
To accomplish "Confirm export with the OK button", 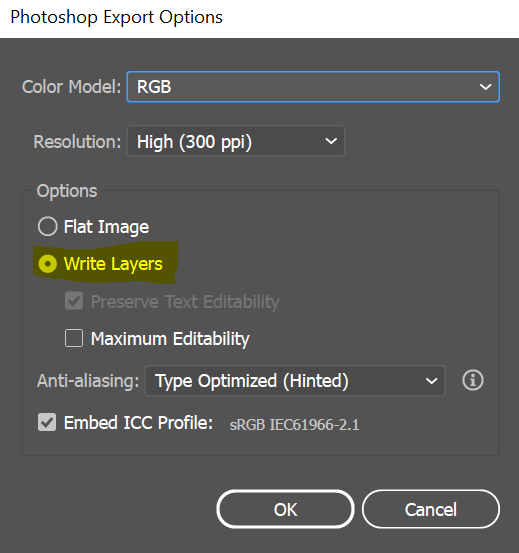I will coord(285,509).
